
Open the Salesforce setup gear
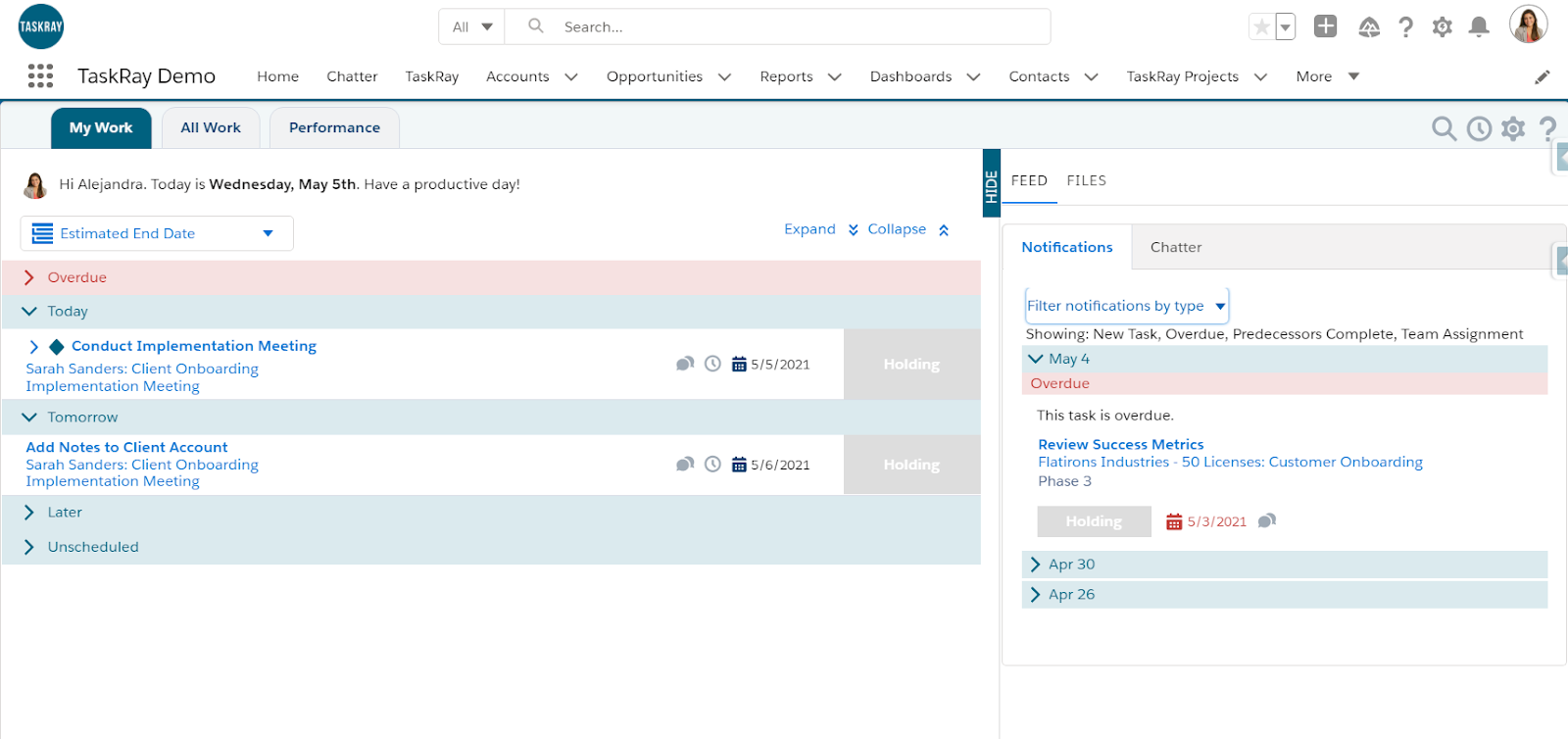coord(1443,27)
